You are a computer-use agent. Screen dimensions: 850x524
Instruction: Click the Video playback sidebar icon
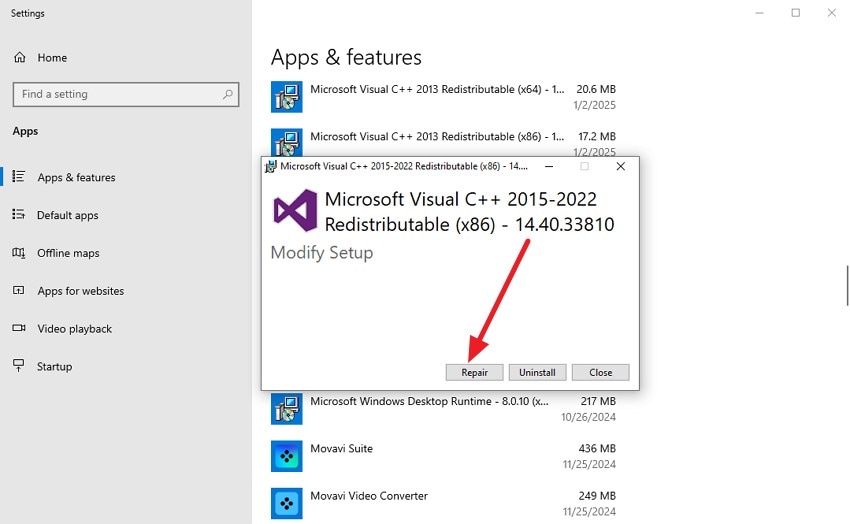(x=19, y=329)
